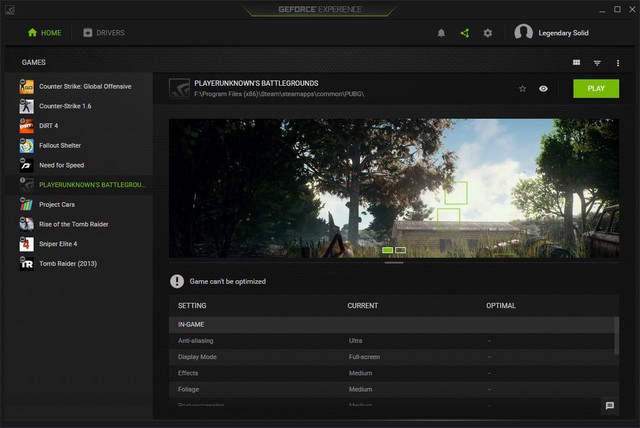Viewport: 640px width, 428px height.
Task: Click the game screenshot preview image
Action: tap(394, 188)
